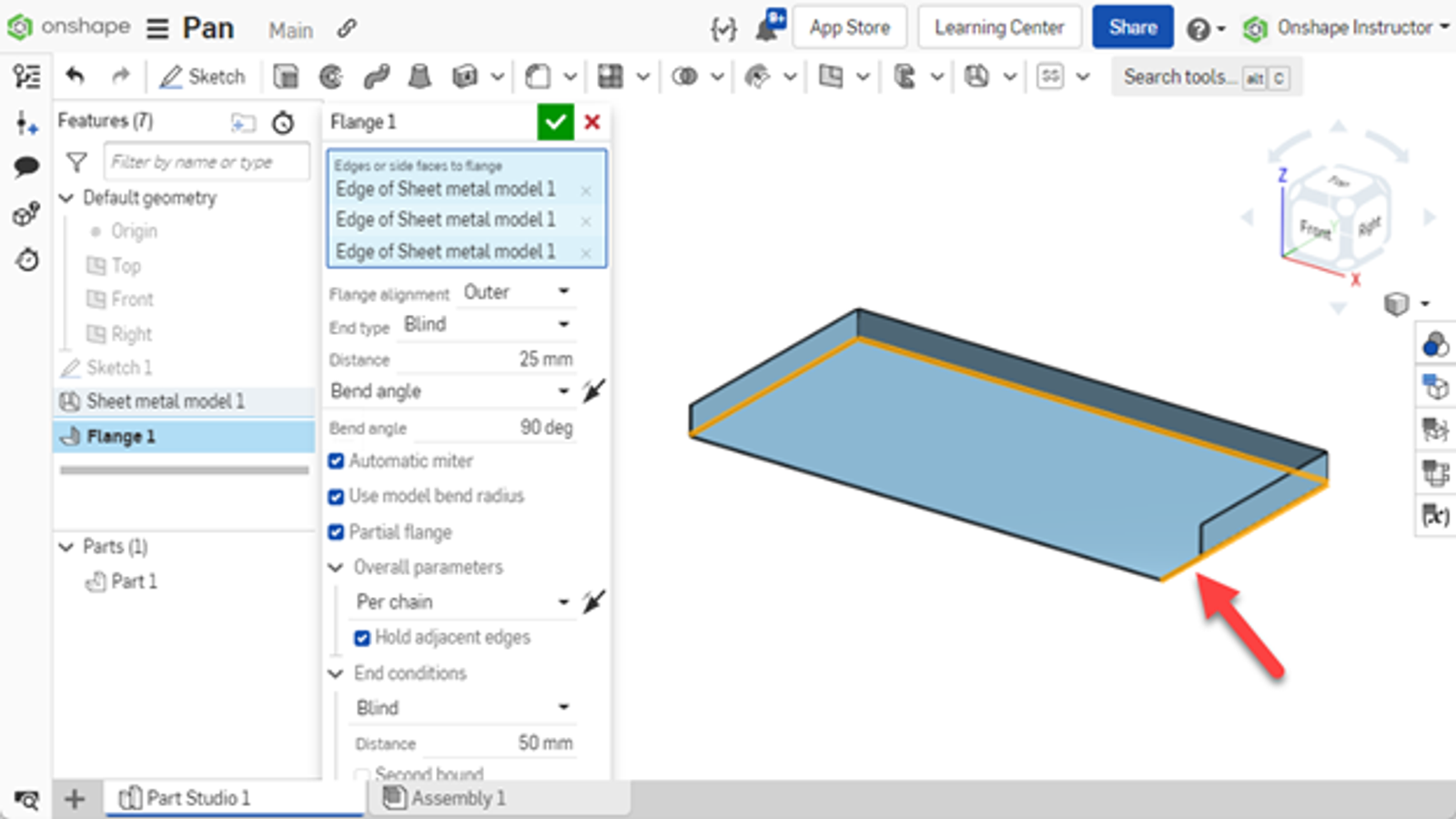Uncheck the Automatic miter option
The width and height of the screenshot is (1456, 819).
click(336, 461)
